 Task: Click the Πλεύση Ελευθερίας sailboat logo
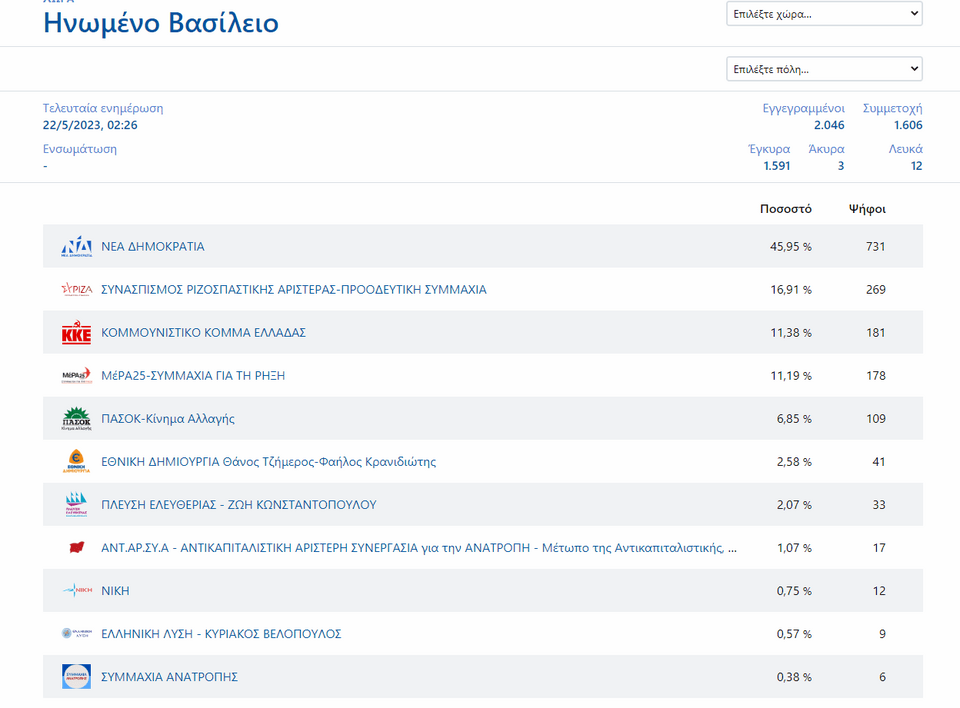click(77, 505)
